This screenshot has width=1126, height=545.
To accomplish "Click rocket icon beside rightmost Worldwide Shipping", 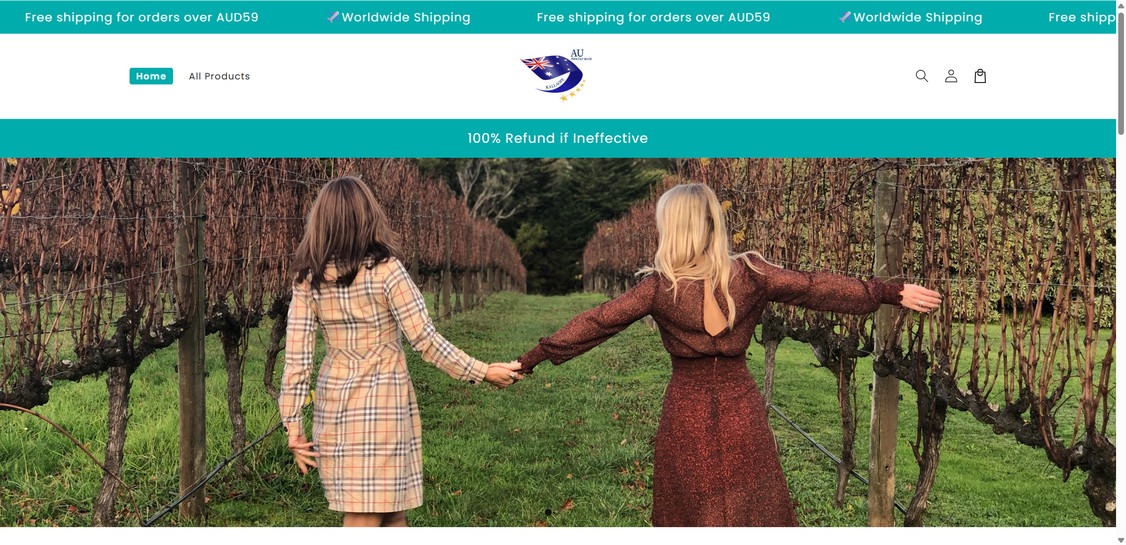I will coord(845,17).
